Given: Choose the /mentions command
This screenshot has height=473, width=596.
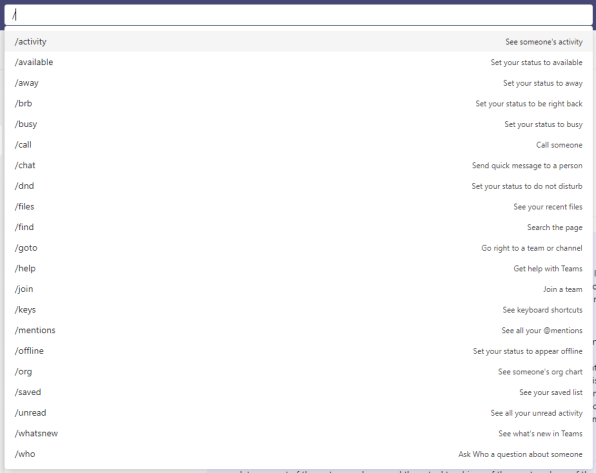Looking at the screenshot, I should tap(298, 330).
